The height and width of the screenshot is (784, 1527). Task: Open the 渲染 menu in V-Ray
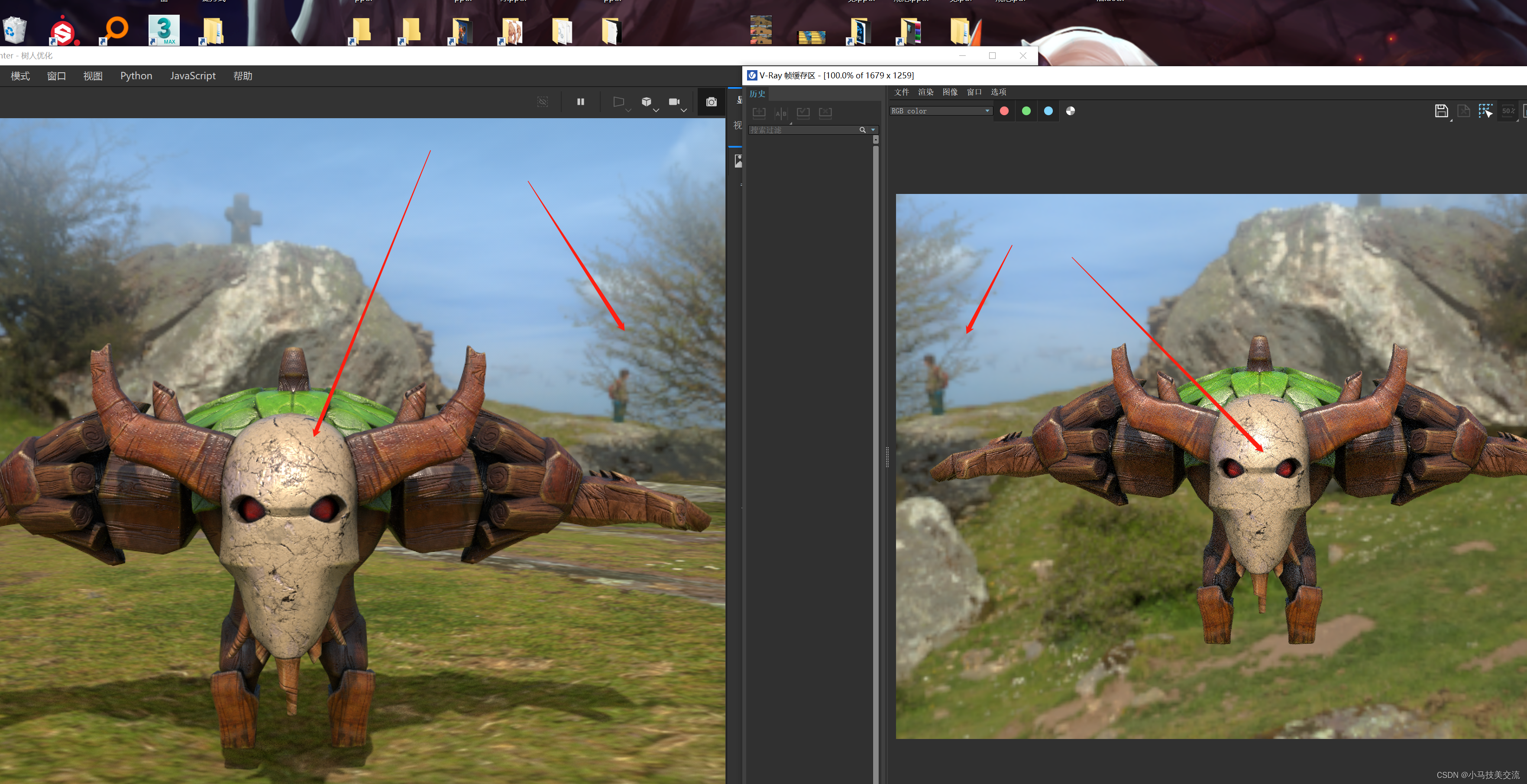tap(925, 92)
